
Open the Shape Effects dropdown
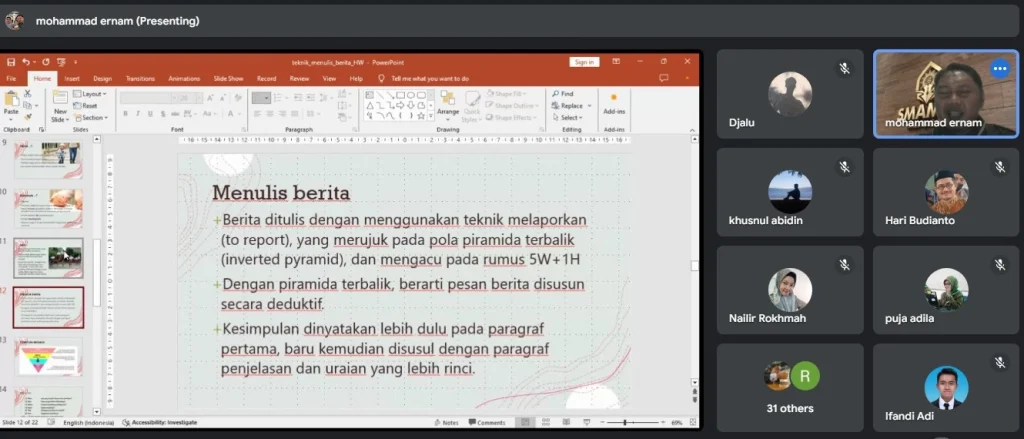pyautogui.click(x=511, y=118)
